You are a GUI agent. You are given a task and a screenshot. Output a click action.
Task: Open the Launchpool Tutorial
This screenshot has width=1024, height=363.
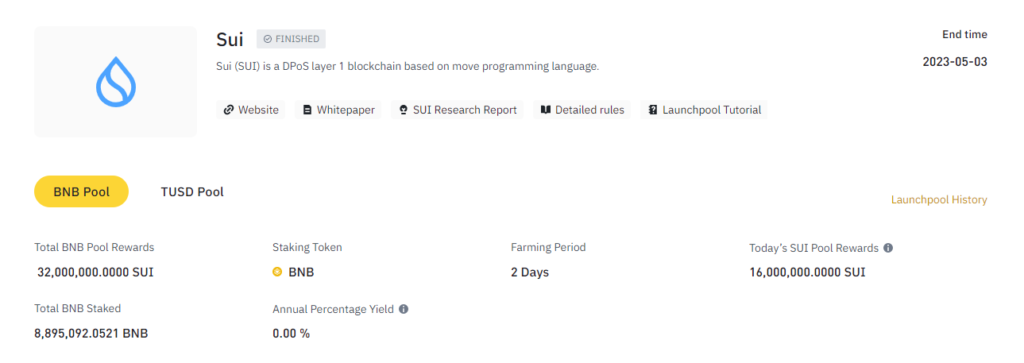point(704,110)
